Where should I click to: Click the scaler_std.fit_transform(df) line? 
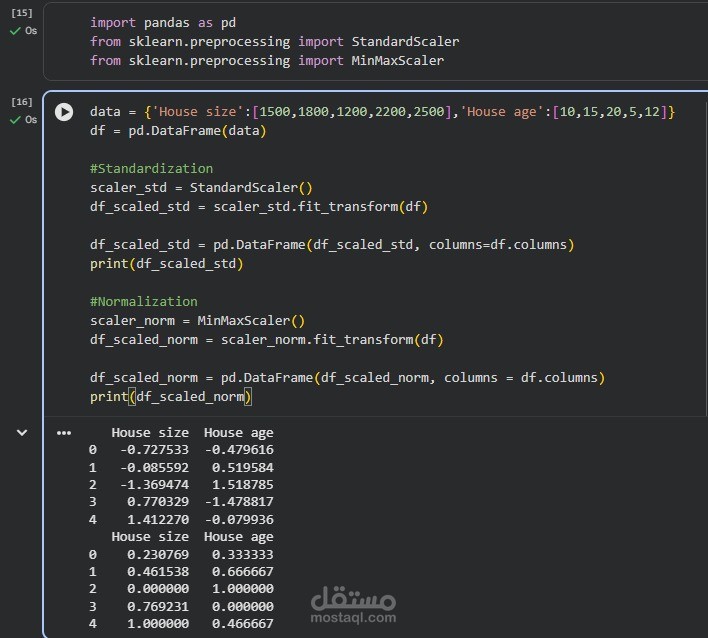click(259, 207)
